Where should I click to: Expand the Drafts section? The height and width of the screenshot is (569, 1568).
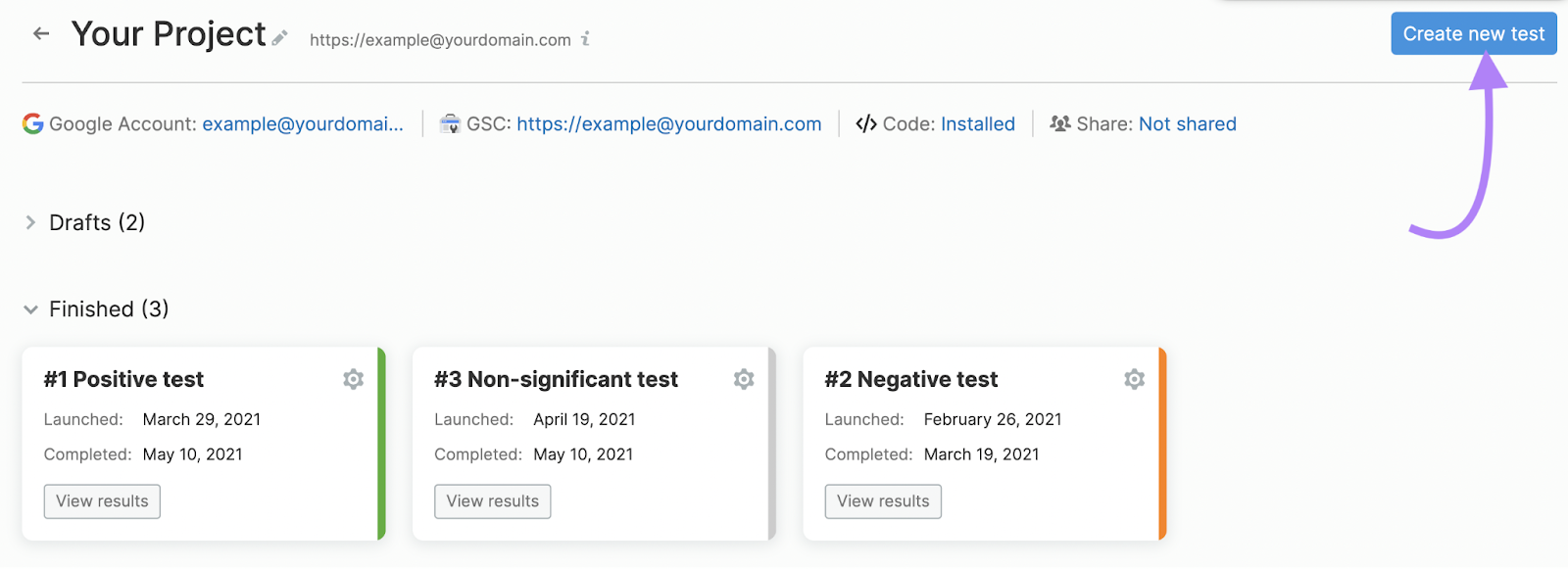tap(30, 222)
